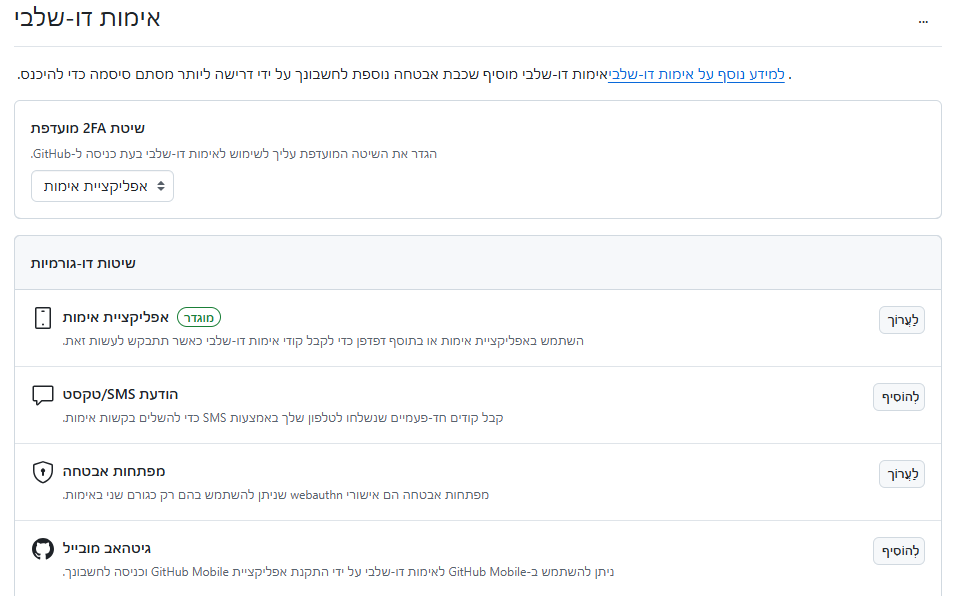This screenshot has height=596, width=961.
Task: Click the הודעת טקסט/SMS row title
Action: click(120, 394)
